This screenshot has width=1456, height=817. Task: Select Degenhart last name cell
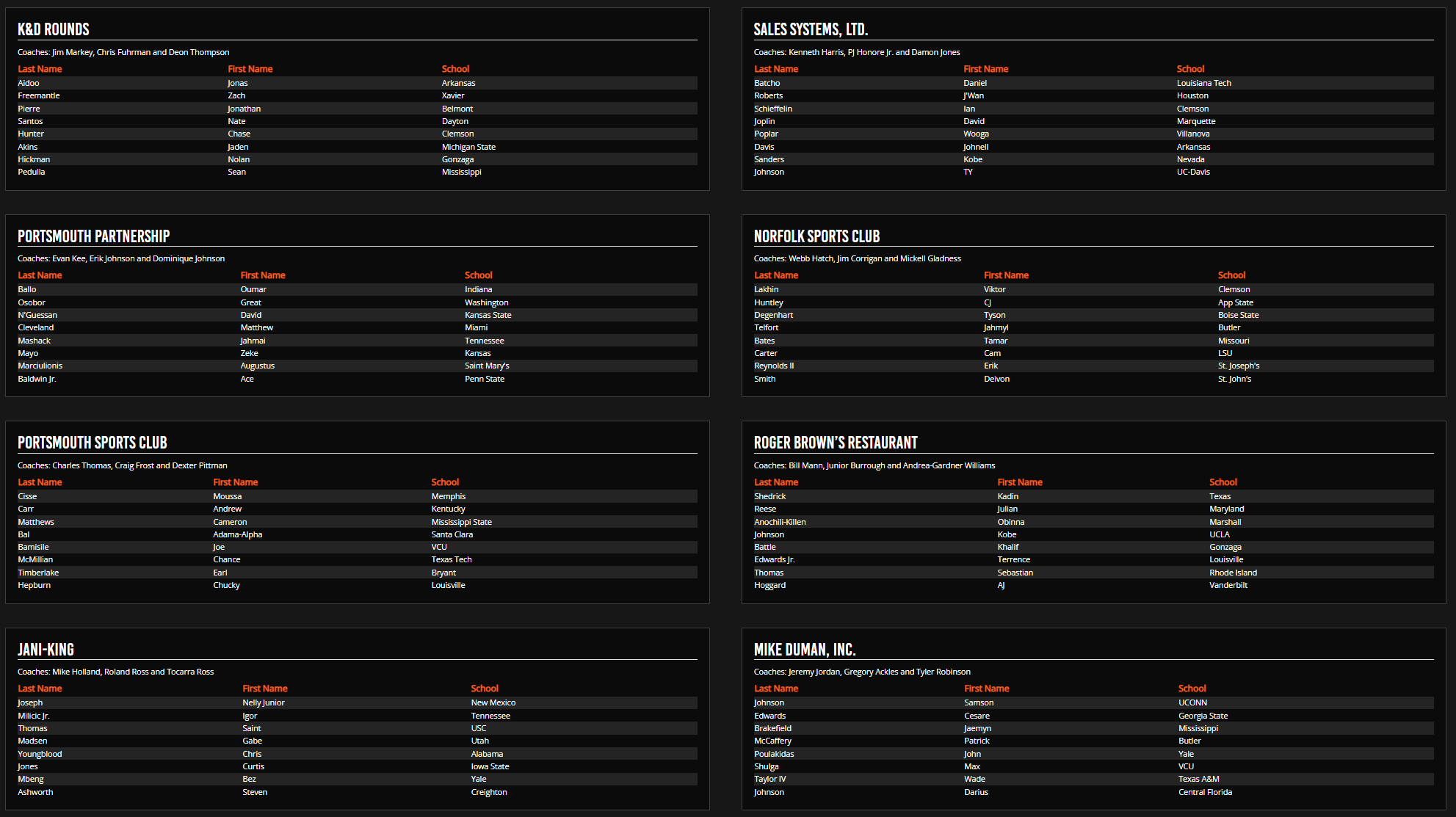(x=774, y=315)
